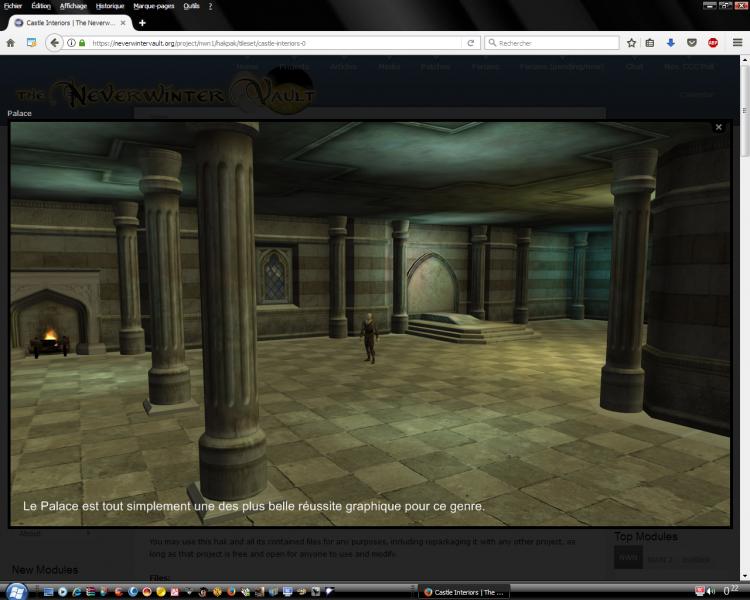This screenshot has width=750, height=600.
Task: Open the synced tabs sidebar icon
Action: (x=32, y=43)
